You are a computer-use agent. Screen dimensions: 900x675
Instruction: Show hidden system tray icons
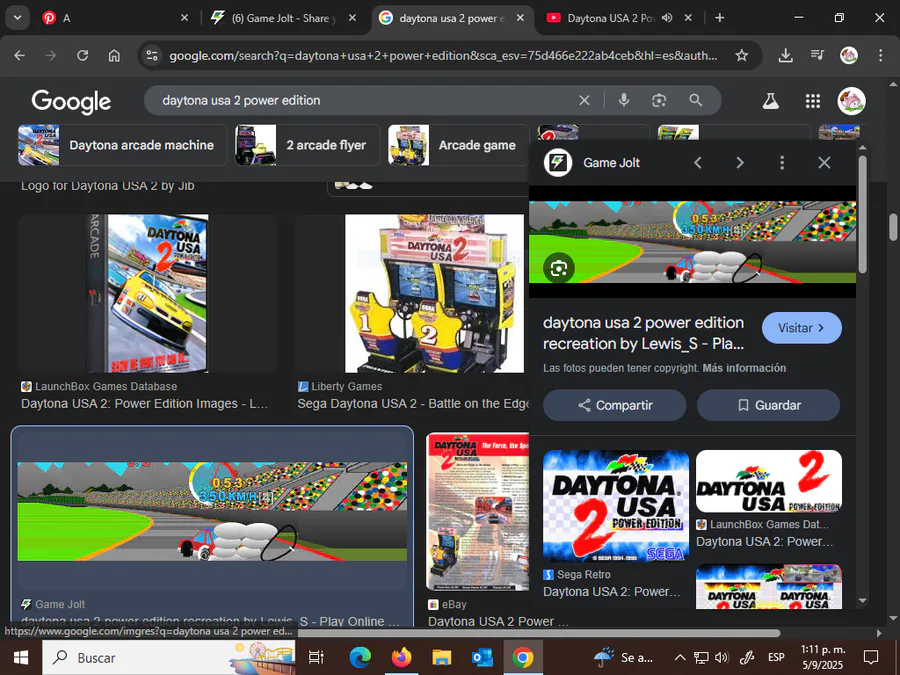680,657
